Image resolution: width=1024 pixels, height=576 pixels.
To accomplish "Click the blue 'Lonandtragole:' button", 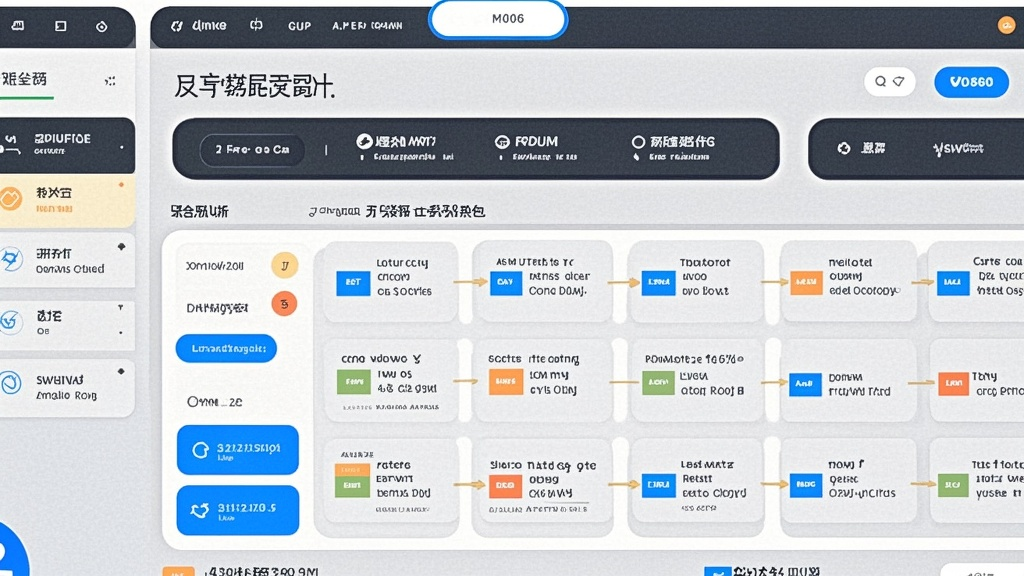I will (x=226, y=348).
